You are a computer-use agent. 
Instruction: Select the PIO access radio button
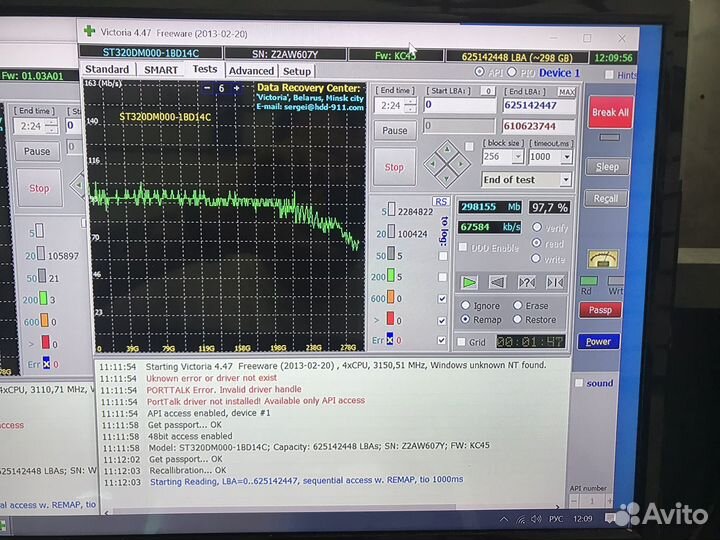pos(512,72)
